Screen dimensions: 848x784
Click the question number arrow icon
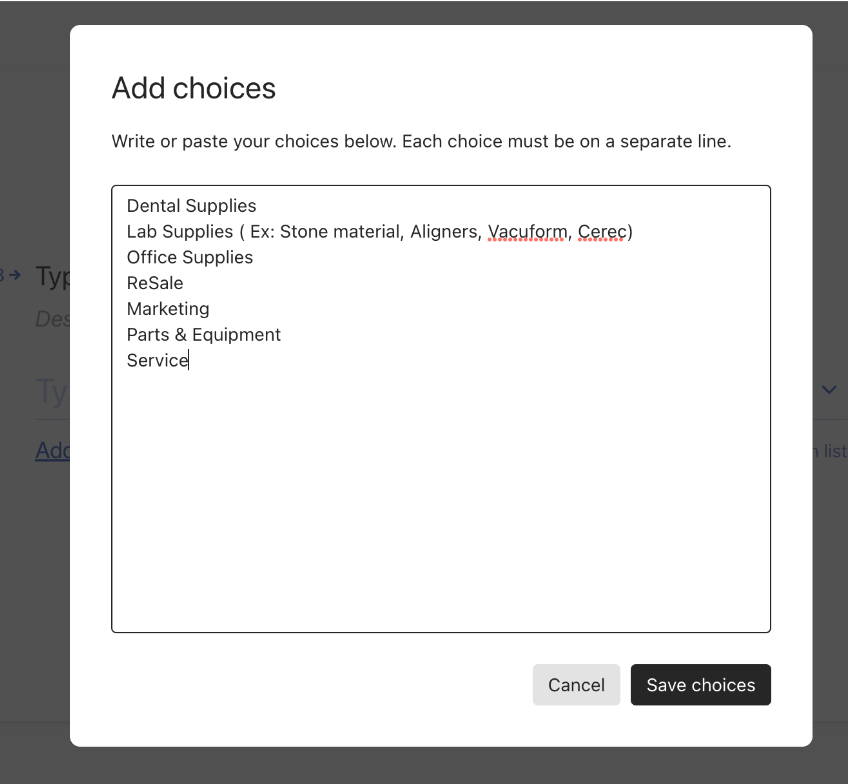(15, 275)
